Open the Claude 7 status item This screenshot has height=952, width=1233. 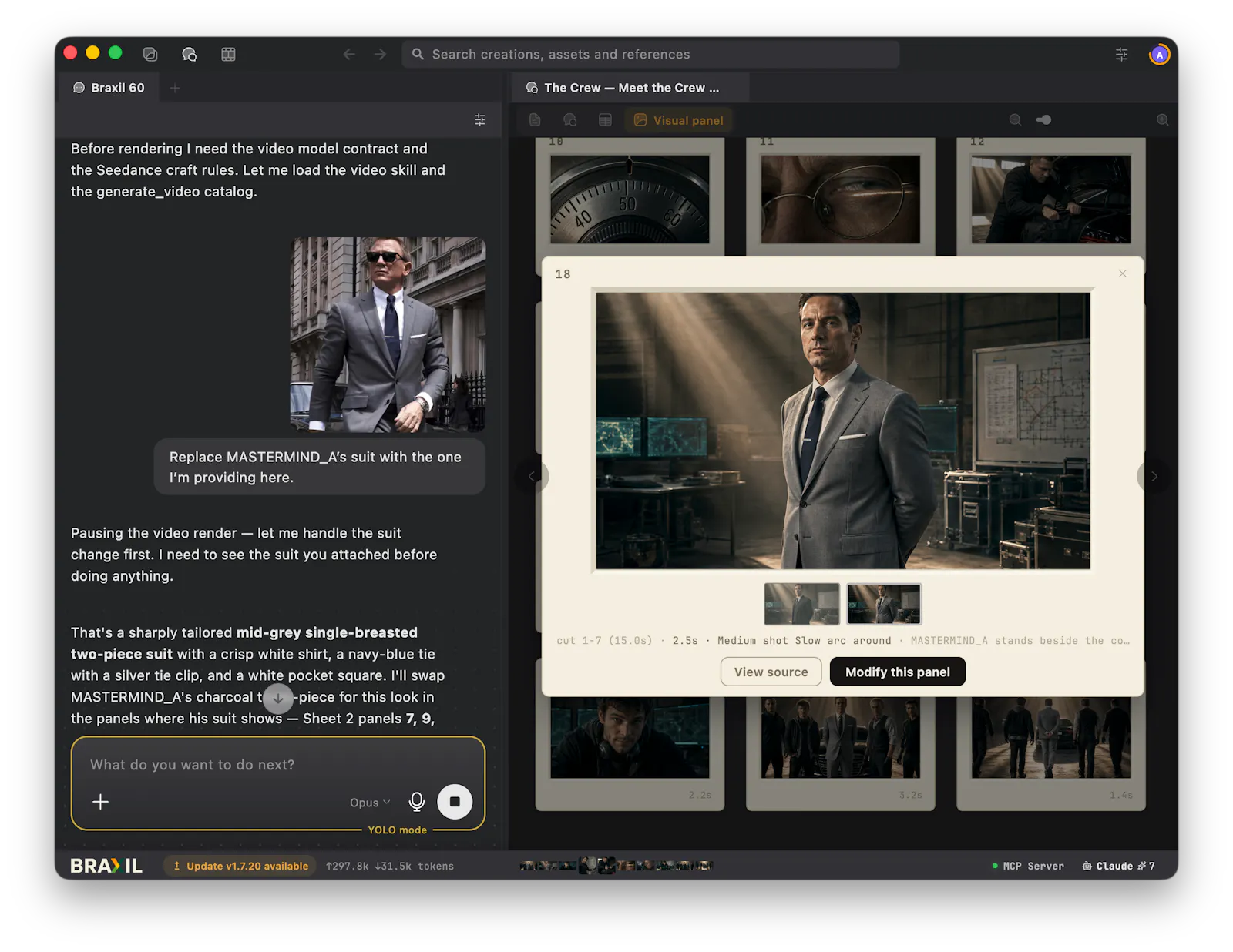click(1119, 866)
